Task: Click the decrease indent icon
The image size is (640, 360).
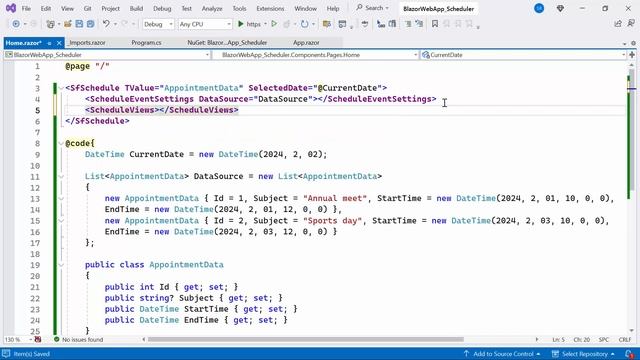Action: (x=408, y=24)
